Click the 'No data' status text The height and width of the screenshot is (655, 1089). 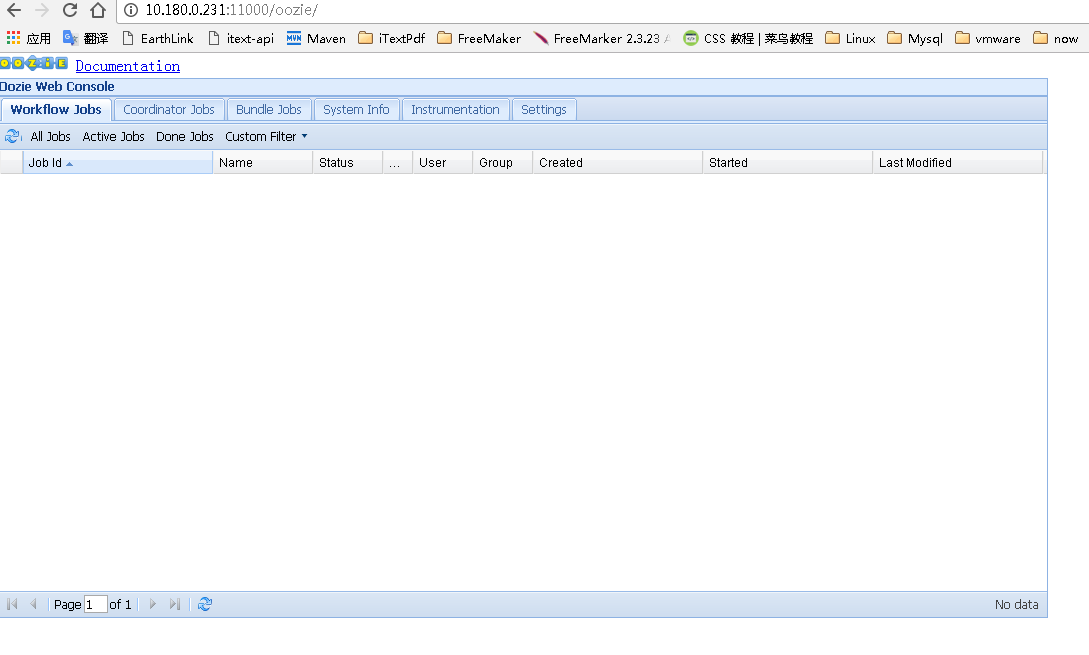click(1016, 604)
